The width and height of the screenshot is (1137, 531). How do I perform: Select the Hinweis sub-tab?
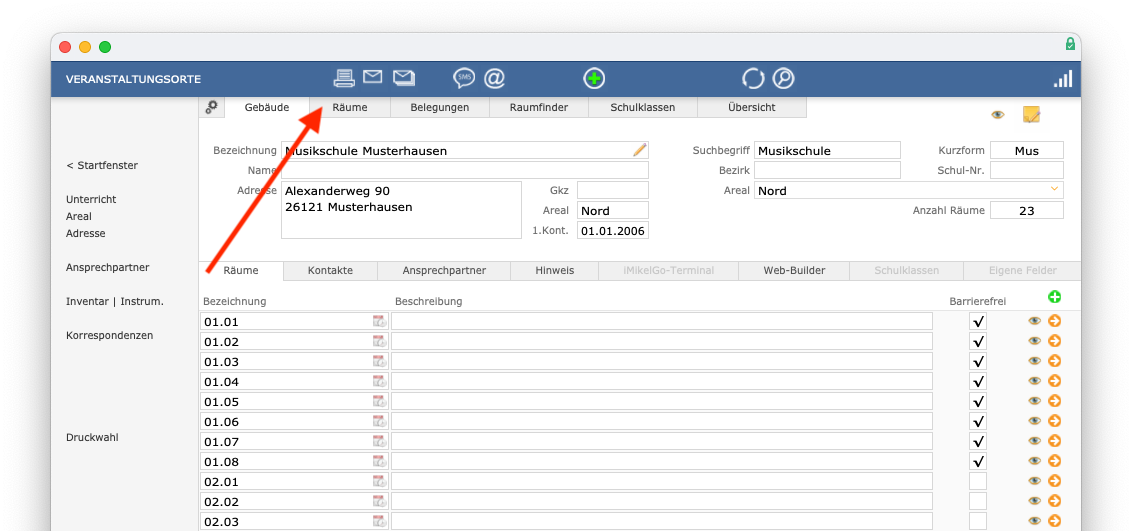pos(555,271)
